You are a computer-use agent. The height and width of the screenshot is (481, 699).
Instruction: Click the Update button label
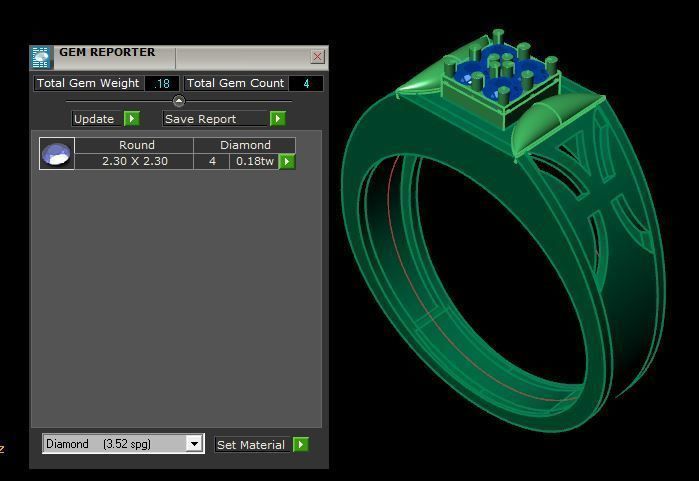tap(96, 119)
